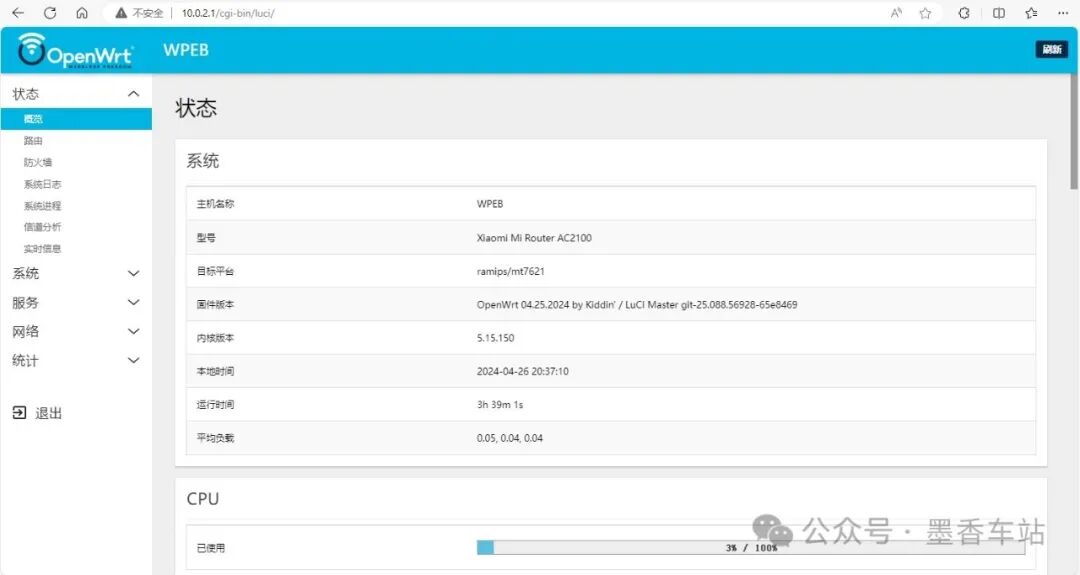
Task: Click the 本地时间 row label
Action: click(215, 371)
